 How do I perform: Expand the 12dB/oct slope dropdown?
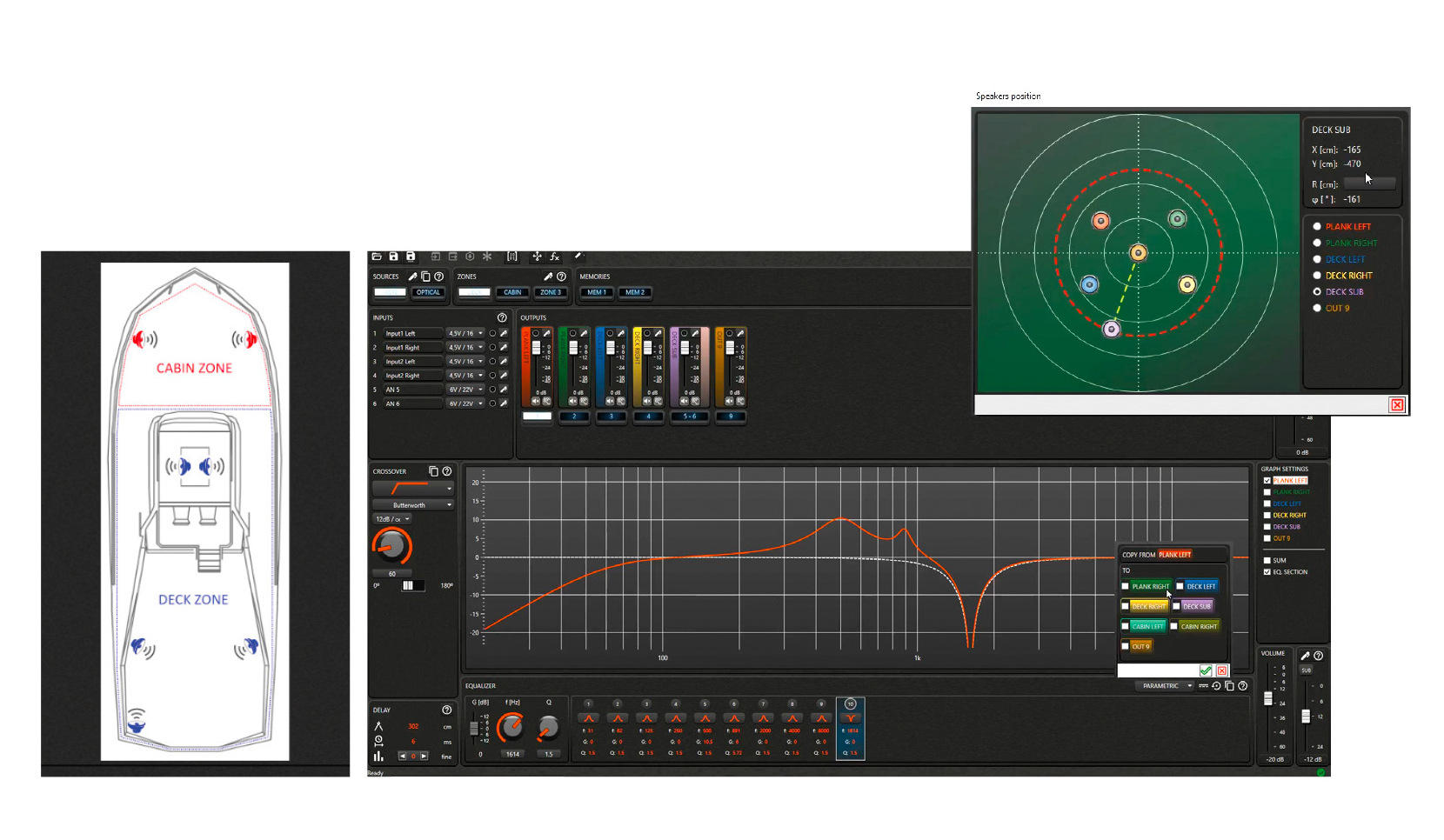[x=392, y=519]
